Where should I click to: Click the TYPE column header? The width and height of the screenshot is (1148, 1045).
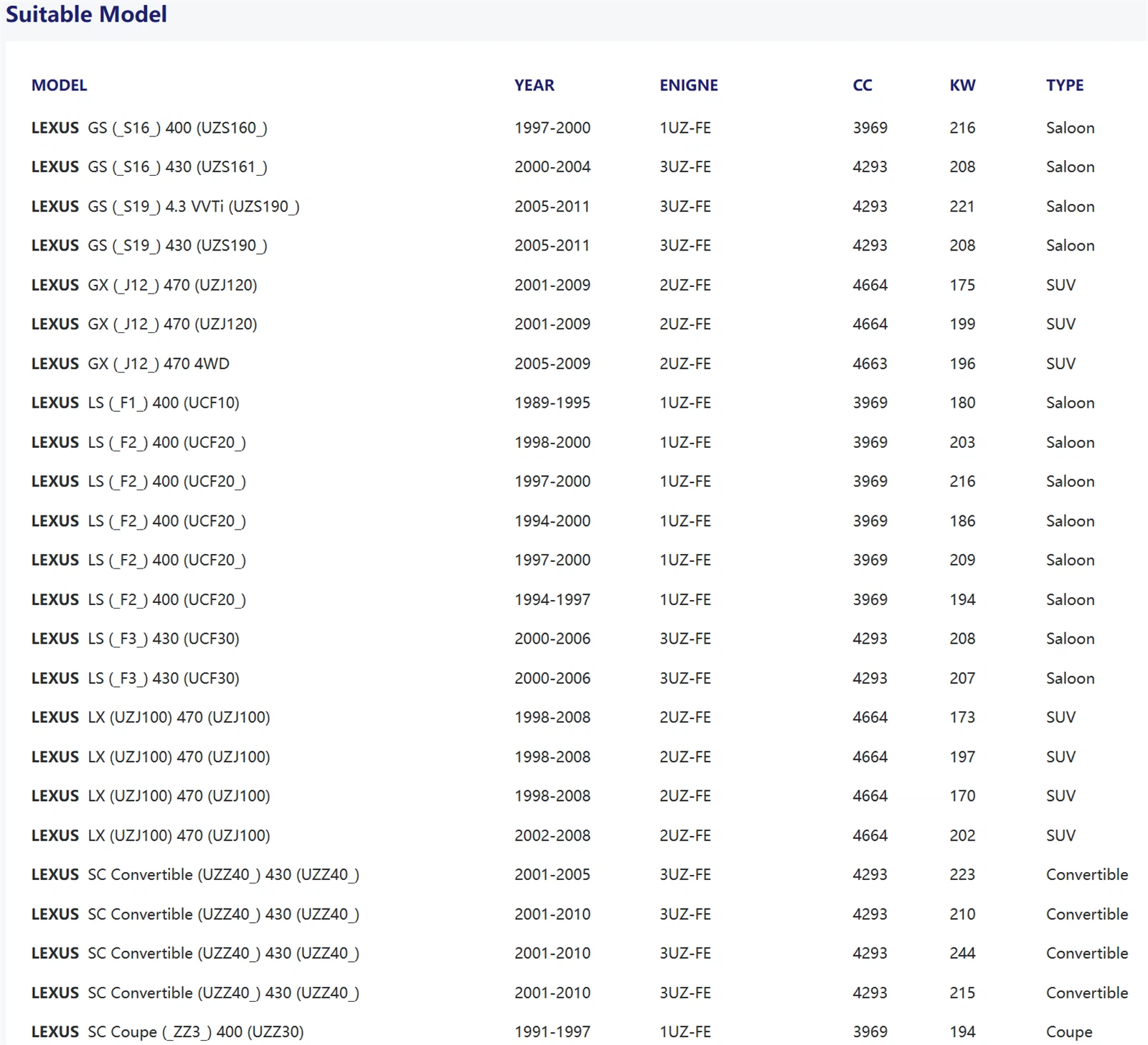(x=1065, y=85)
